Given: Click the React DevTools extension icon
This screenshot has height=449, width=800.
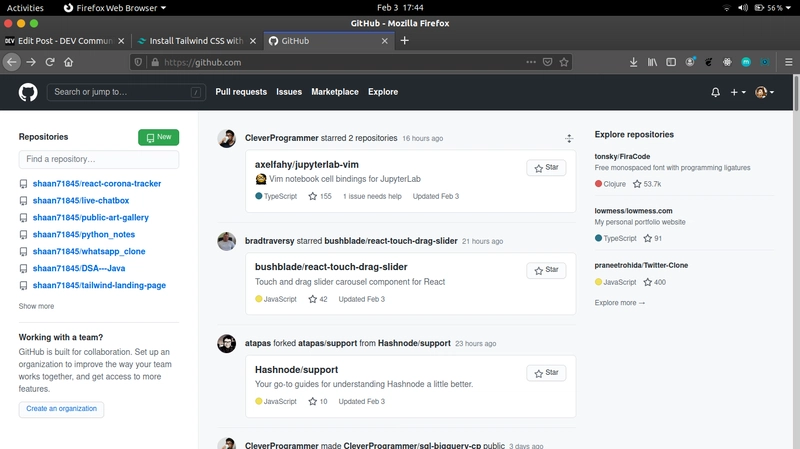Looking at the screenshot, I should tap(727, 62).
